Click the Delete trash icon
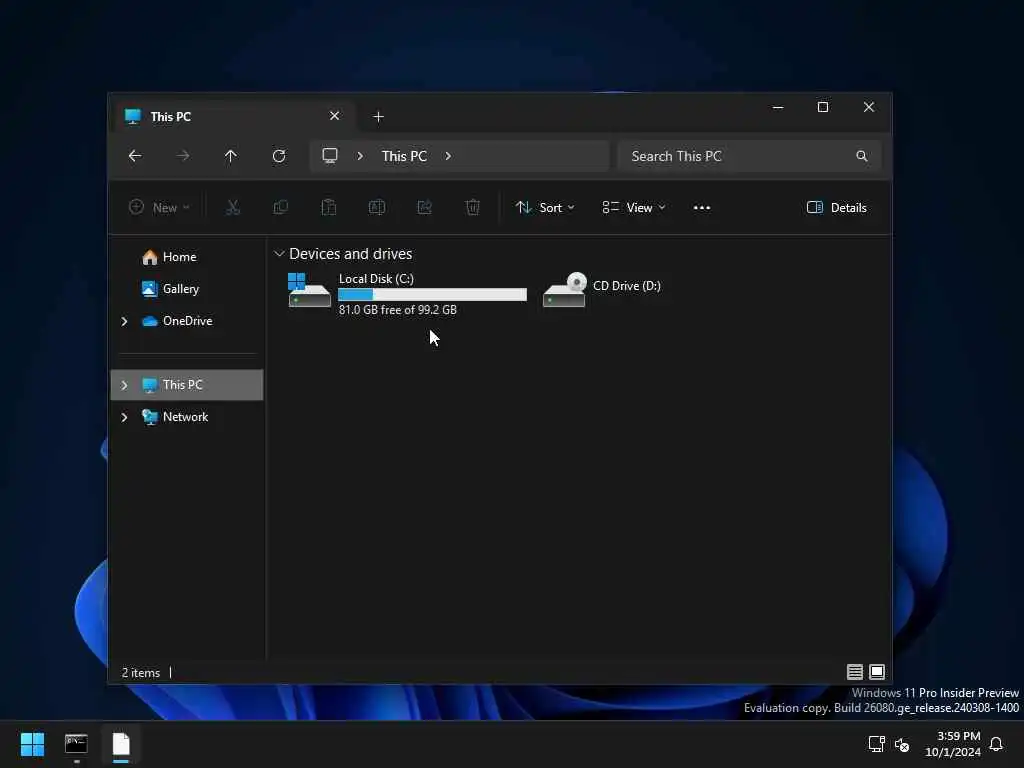Image resolution: width=1024 pixels, height=768 pixels. [473, 208]
